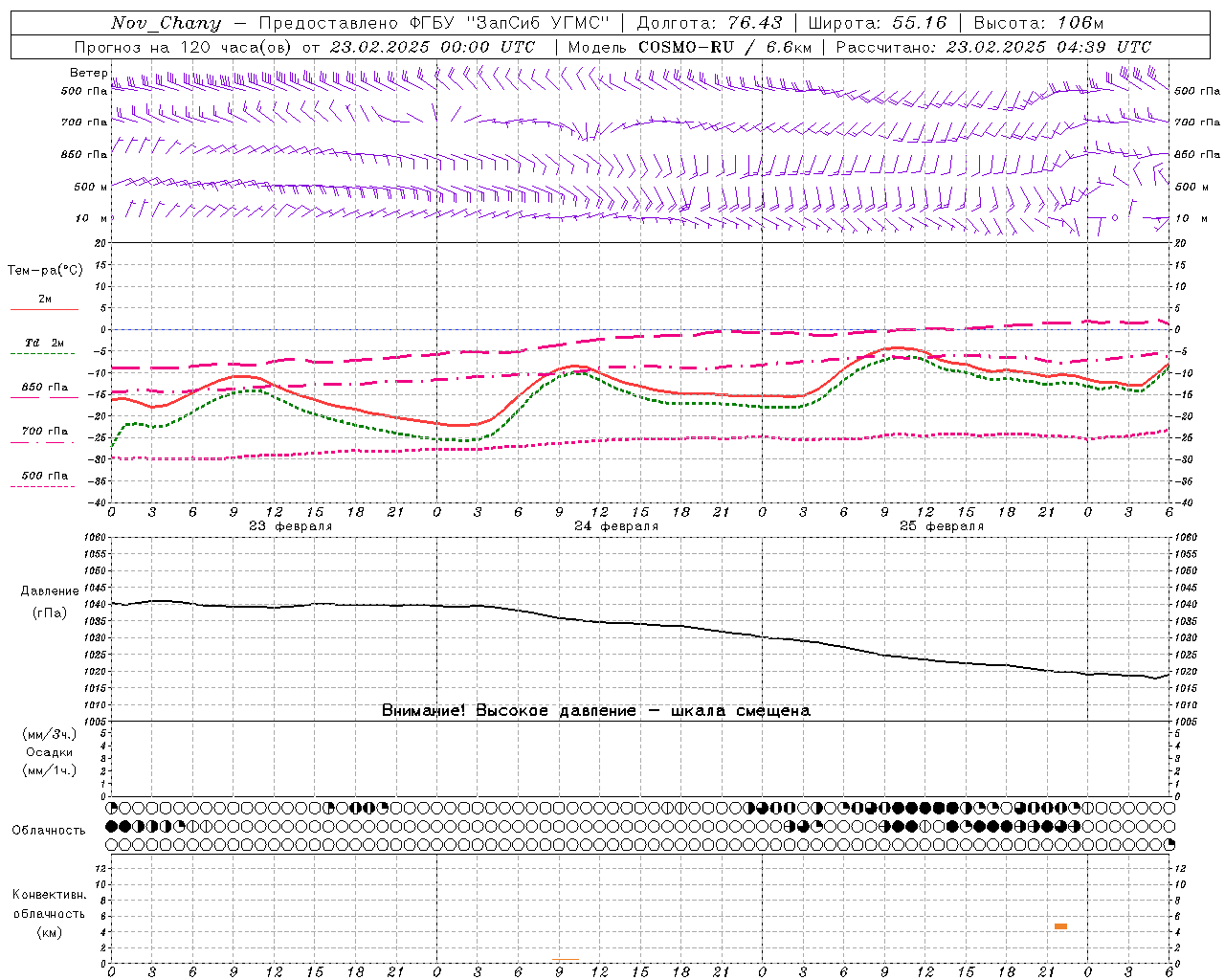
Task: Click the 'Td 2м' legend label
Action: [x=45, y=343]
